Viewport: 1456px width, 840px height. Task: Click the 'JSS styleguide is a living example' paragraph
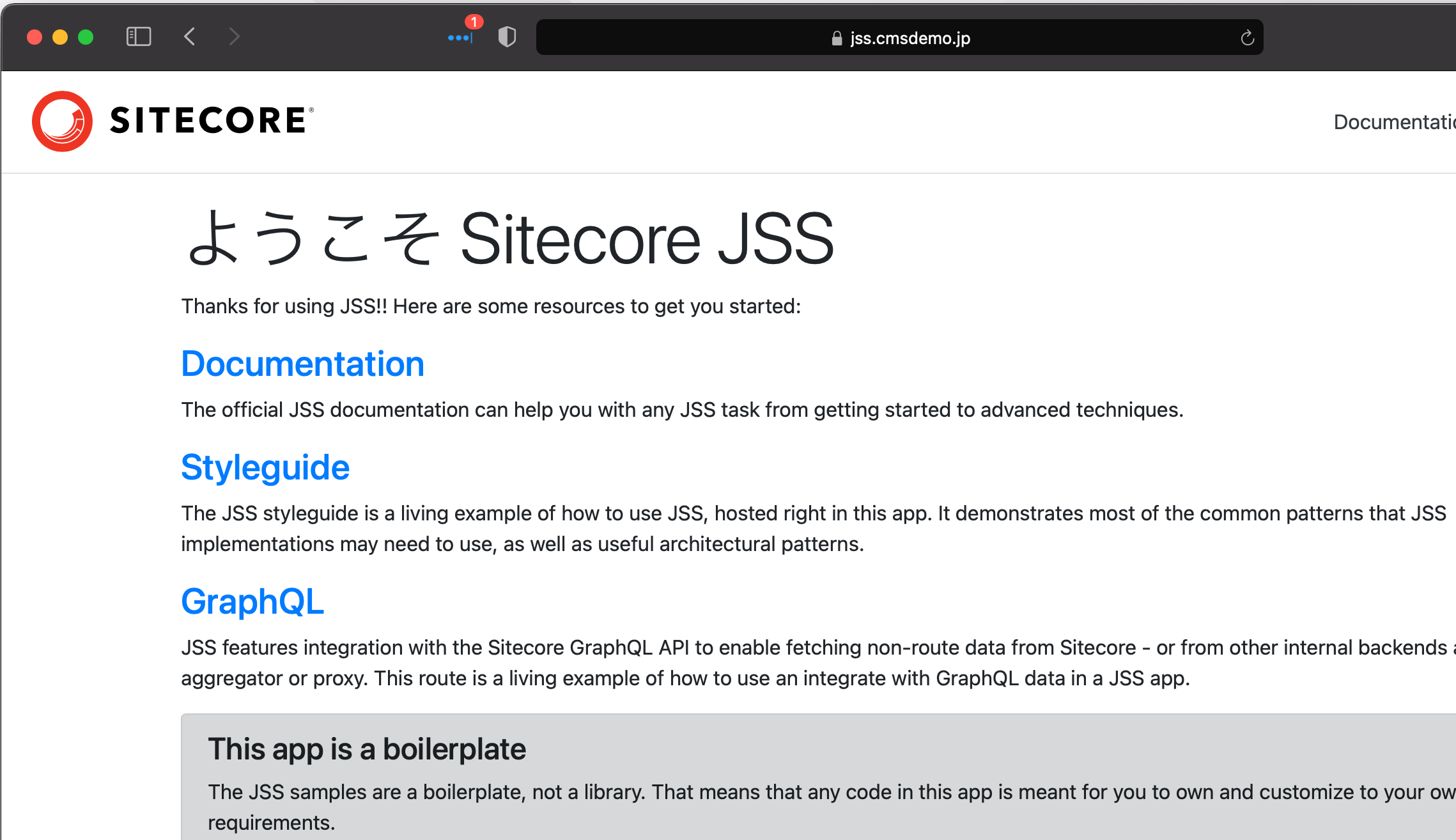(814, 529)
